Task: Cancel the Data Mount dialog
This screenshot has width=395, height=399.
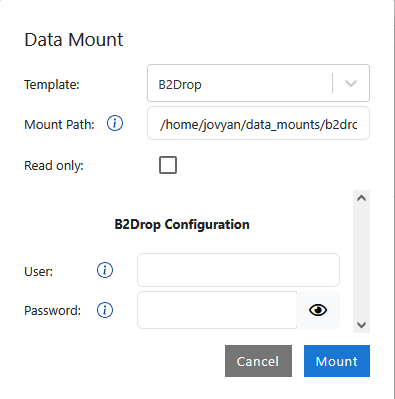Action: pyautogui.click(x=258, y=361)
